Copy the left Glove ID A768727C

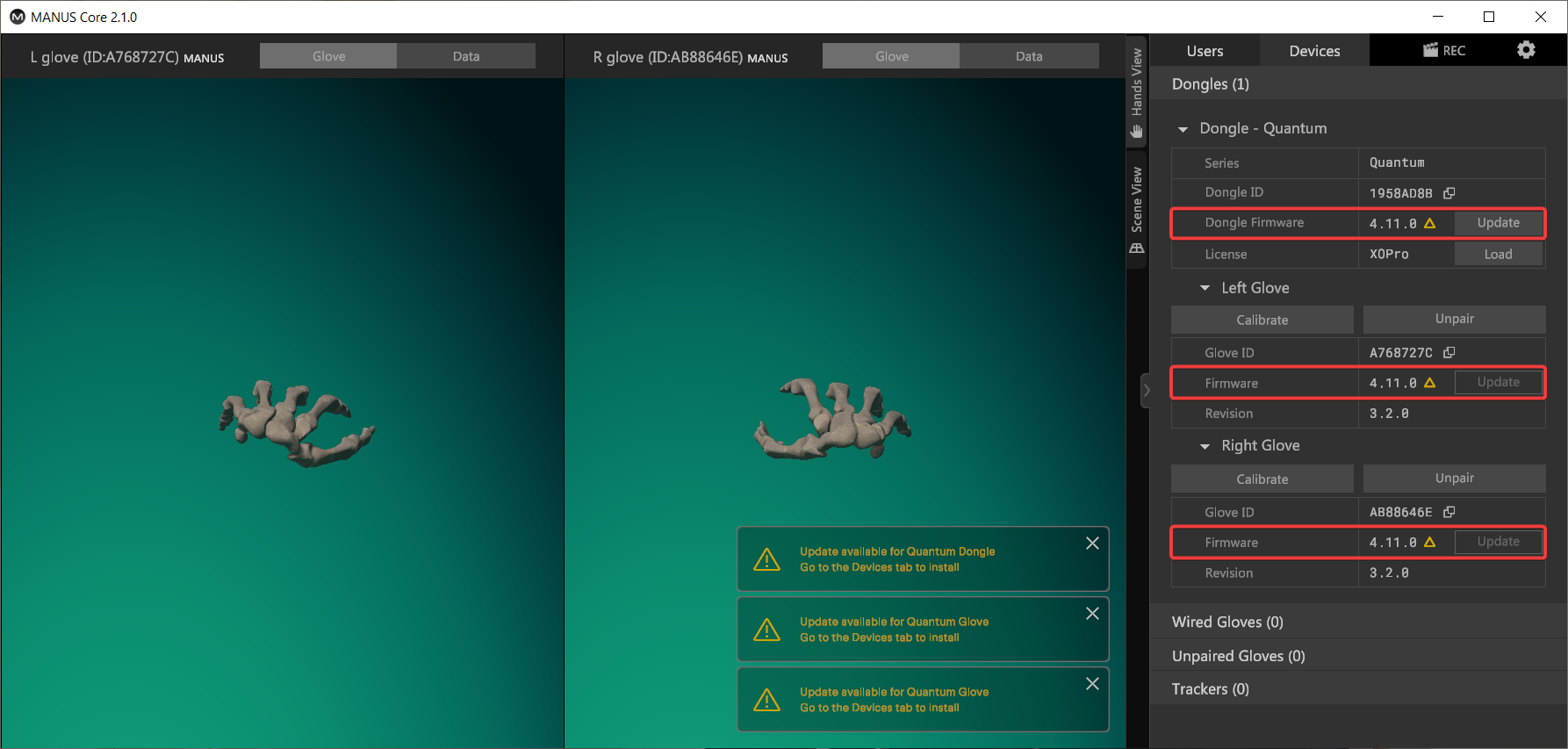click(x=1449, y=353)
